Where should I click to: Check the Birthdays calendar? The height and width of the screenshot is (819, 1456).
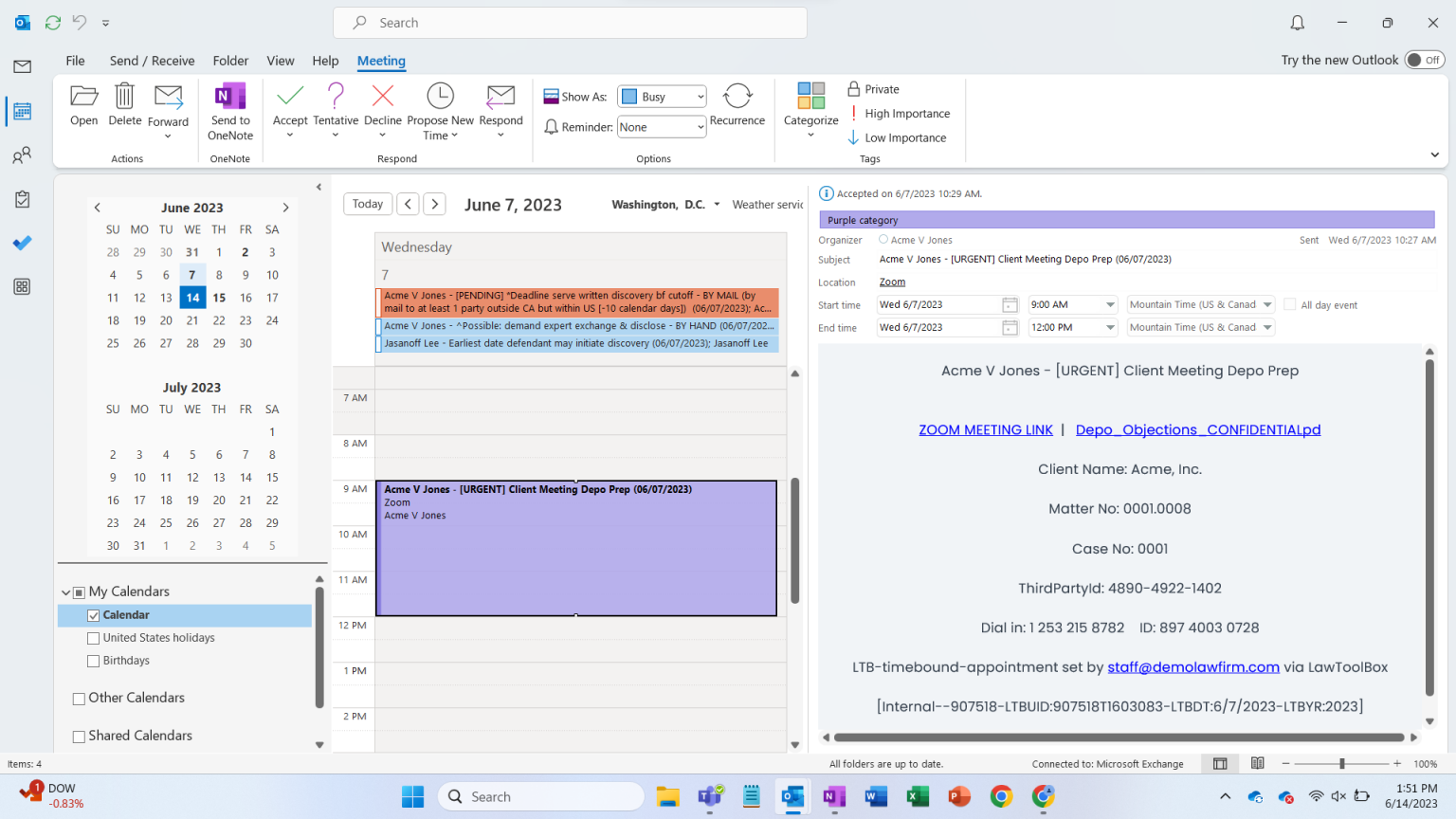pos(93,660)
